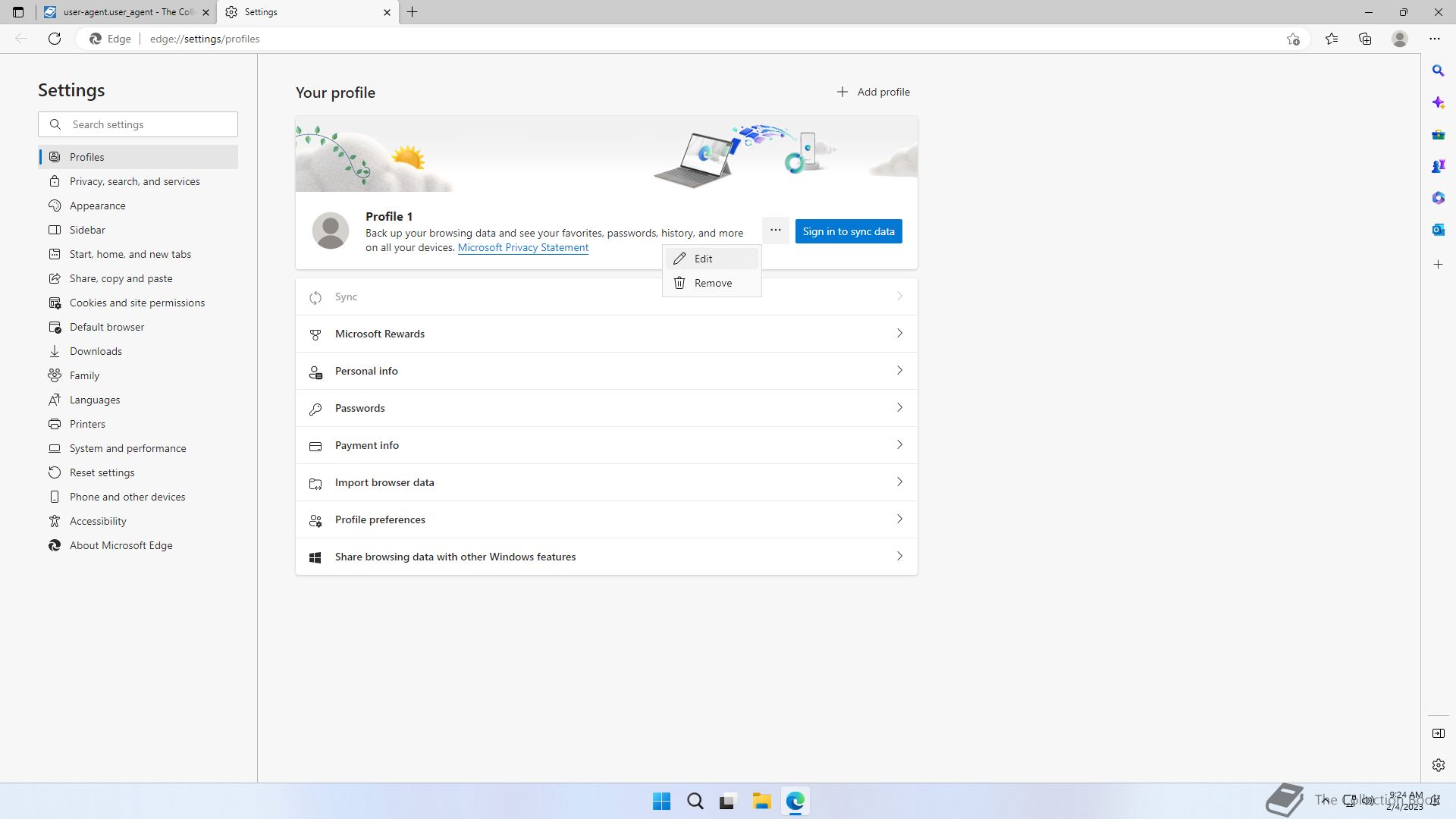The image size is (1456, 819).
Task: Refresh the page with reload icon
Action: 55,39
